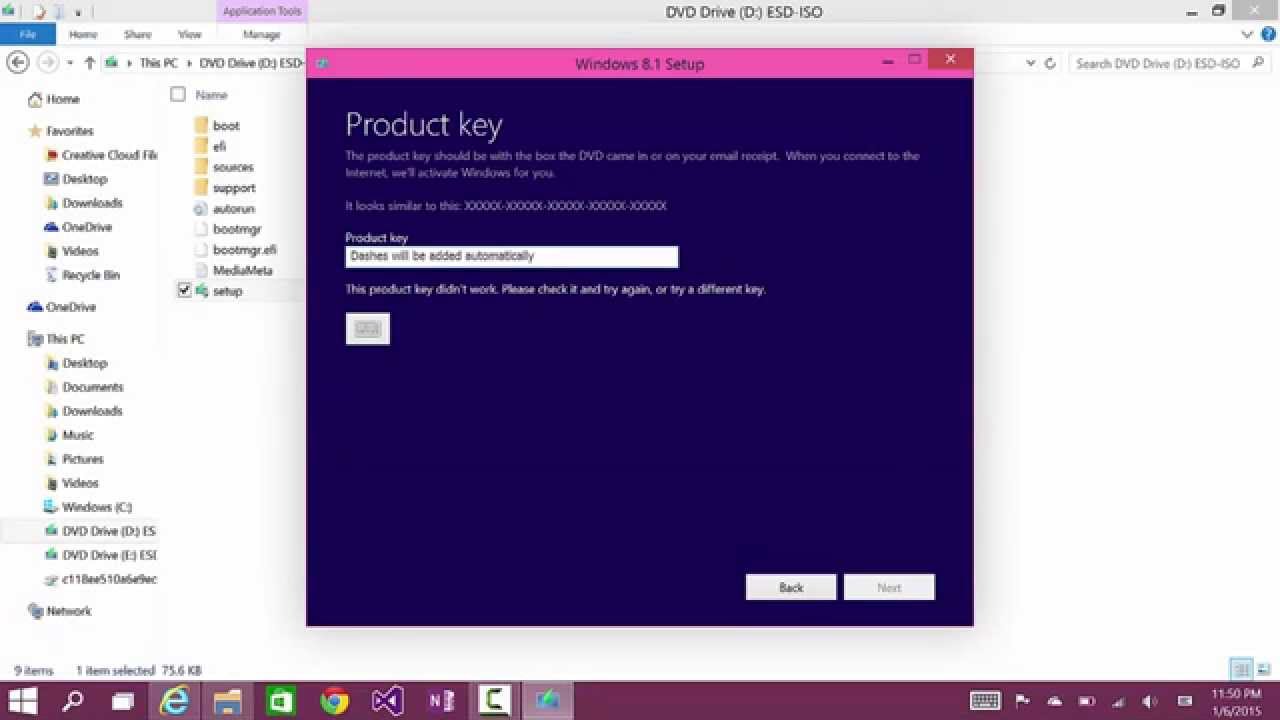1280x720 pixels.
Task: Open Pictures under This PC
Action: (82, 459)
